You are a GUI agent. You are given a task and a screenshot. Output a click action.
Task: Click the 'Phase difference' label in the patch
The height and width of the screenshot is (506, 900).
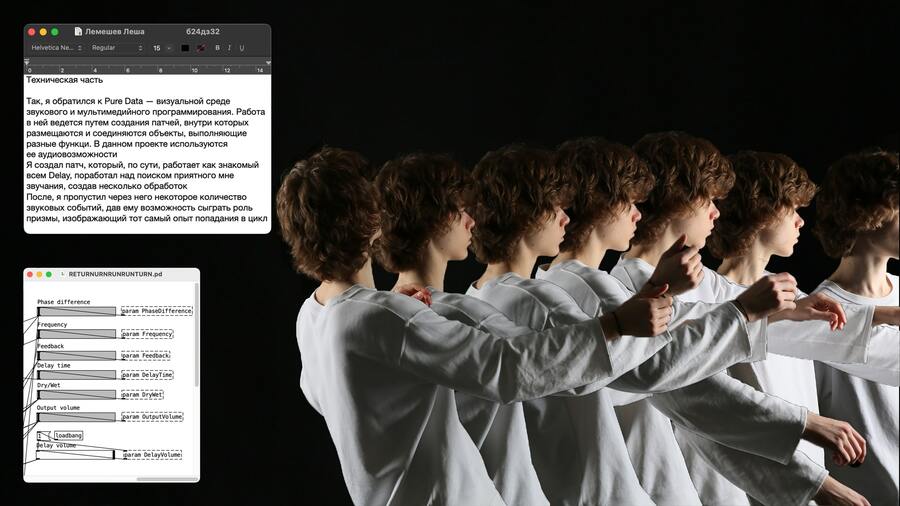[64, 302]
